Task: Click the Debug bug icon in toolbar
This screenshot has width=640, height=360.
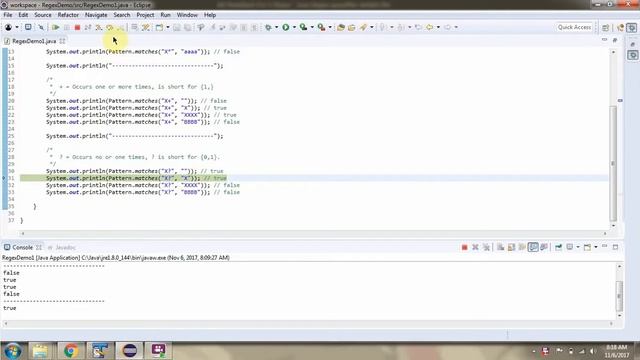Action: (268, 27)
